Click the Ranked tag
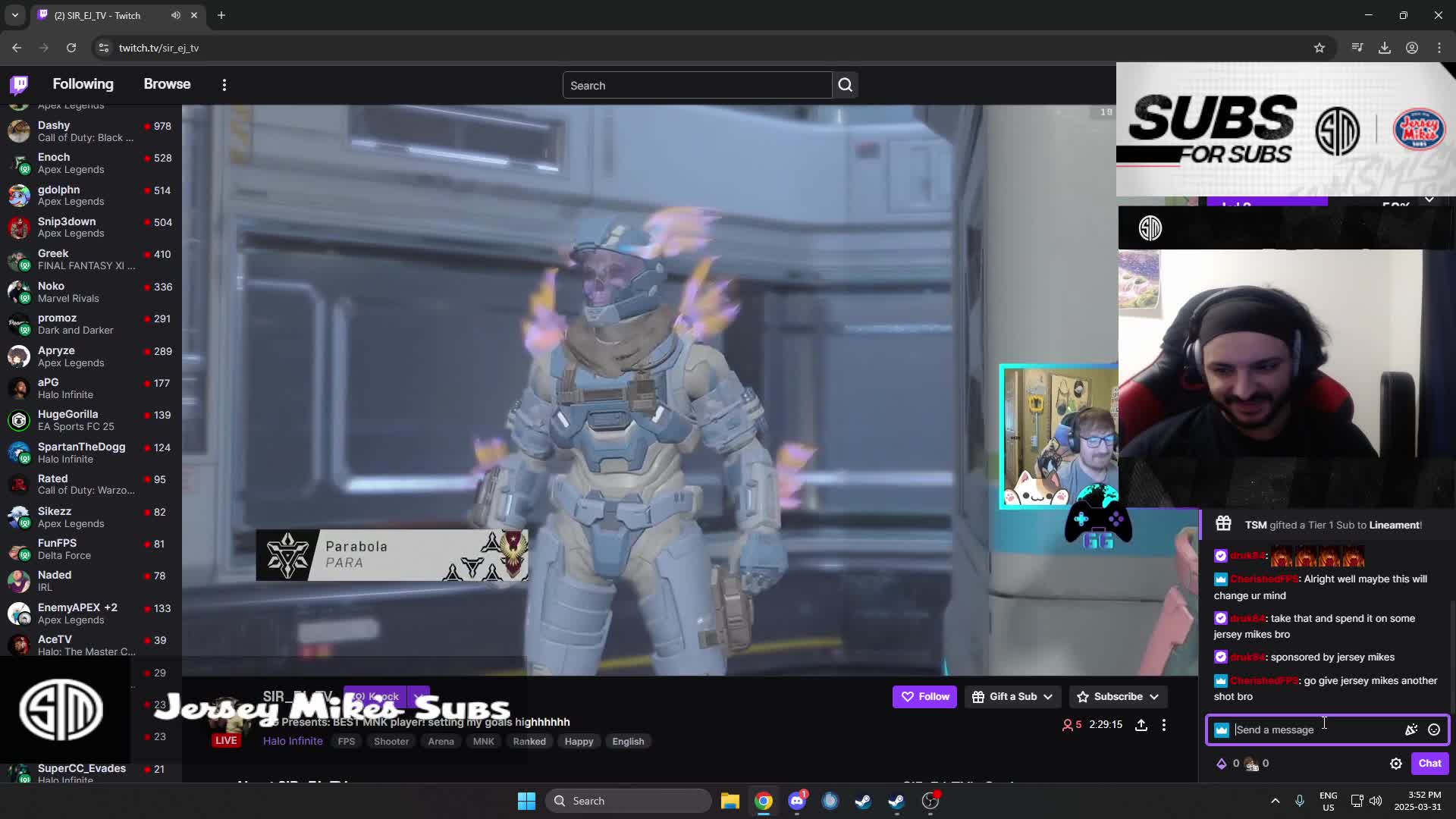Screen dimensions: 1456x819 click(529, 741)
